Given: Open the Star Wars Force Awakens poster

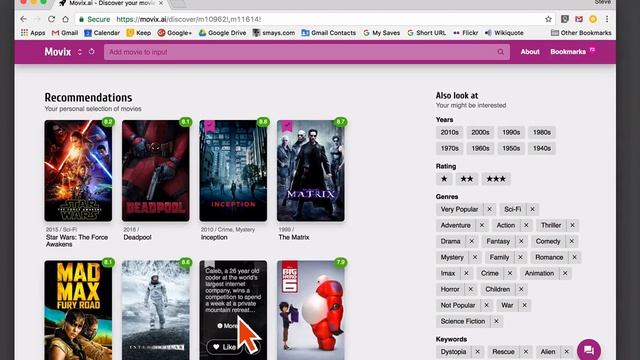Looking at the screenshot, I should (x=78, y=171).
